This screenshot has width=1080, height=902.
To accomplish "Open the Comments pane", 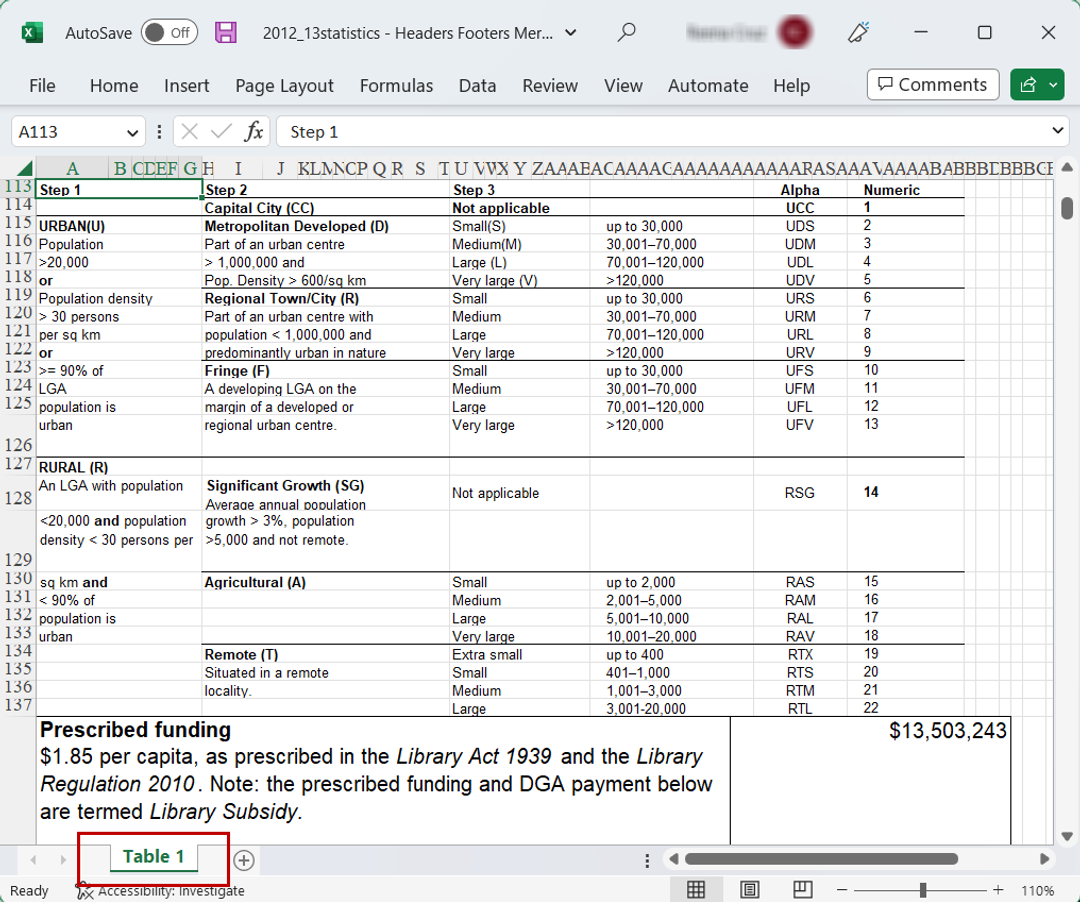I will tap(932, 84).
